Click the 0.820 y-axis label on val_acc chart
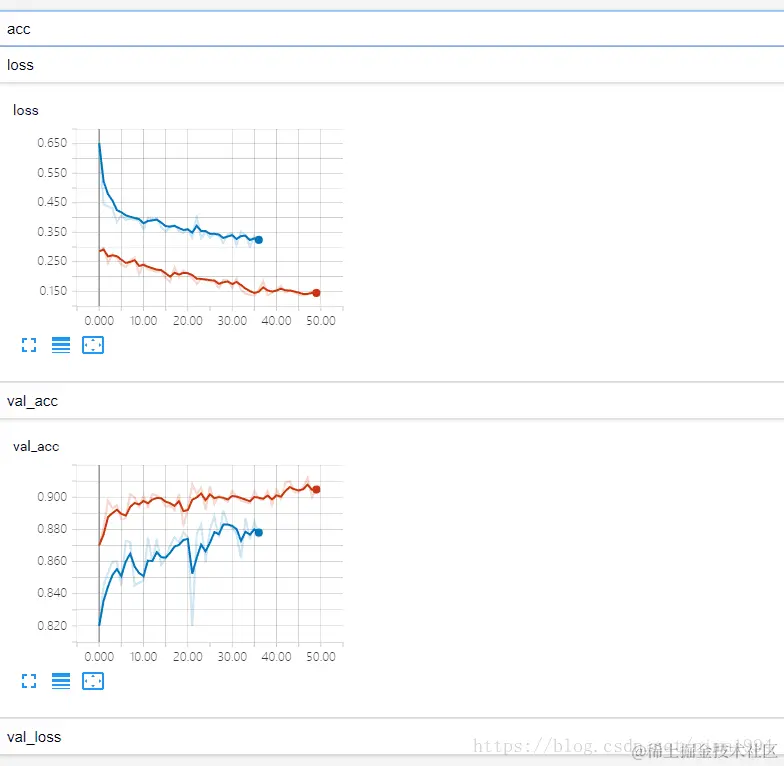The image size is (784, 766). point(52,626)
